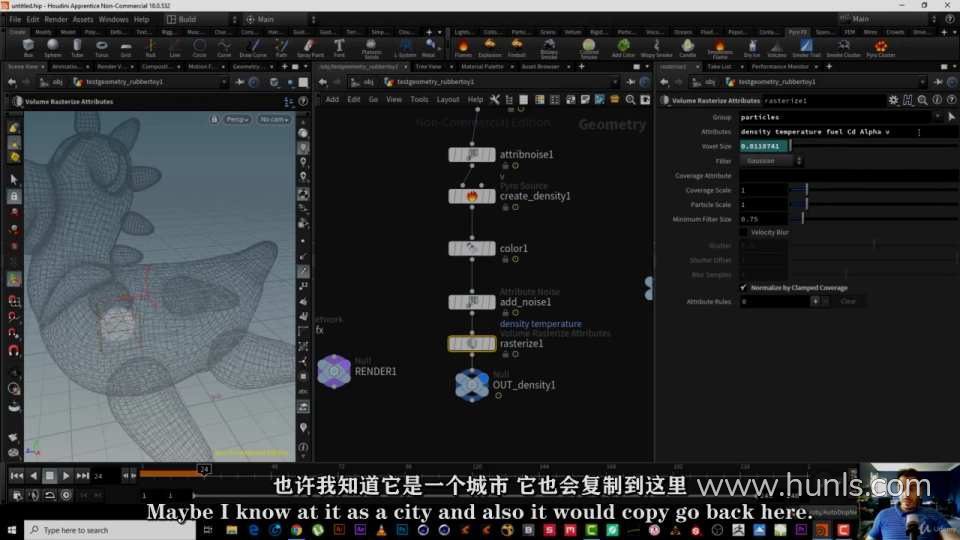Open parameter gear menu for rasterize1

pos(893,100)
